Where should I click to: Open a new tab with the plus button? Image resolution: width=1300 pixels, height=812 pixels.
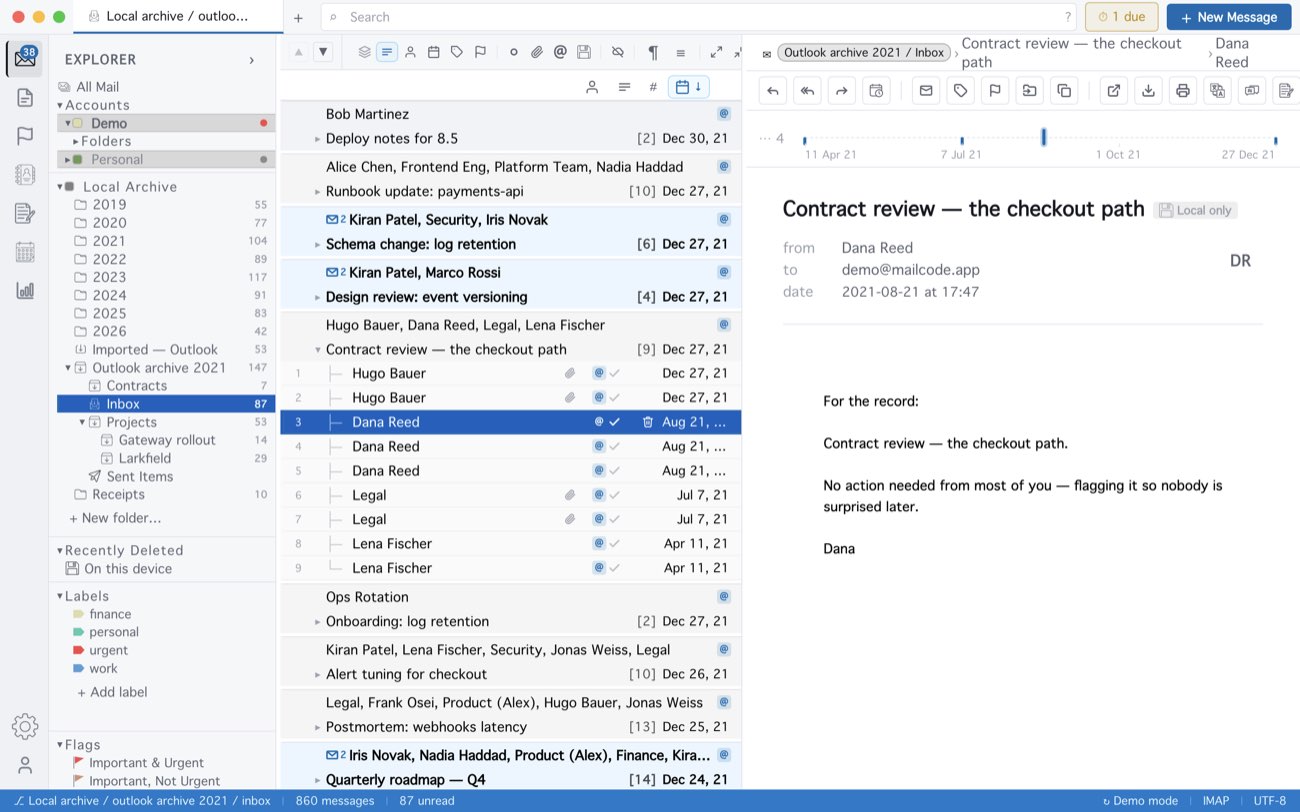[x=298, y=17]
